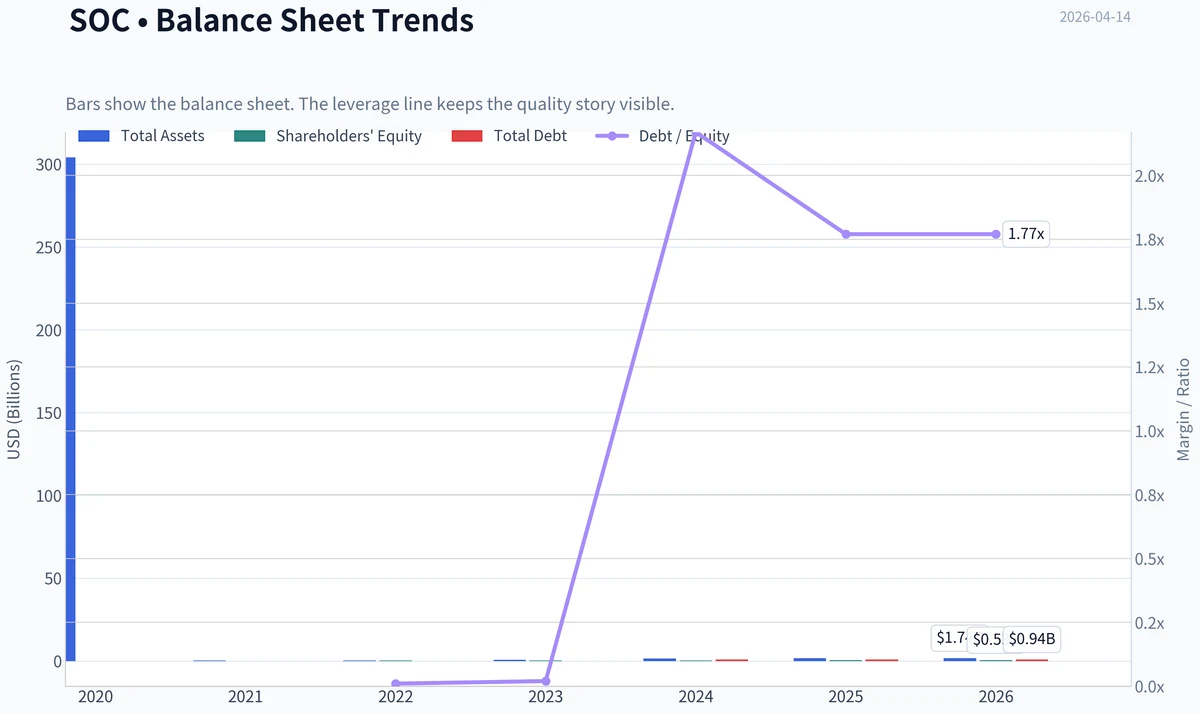Select the Debt / Equity line marker at 2022
The image size is (1200, 713).
point(396,684)
